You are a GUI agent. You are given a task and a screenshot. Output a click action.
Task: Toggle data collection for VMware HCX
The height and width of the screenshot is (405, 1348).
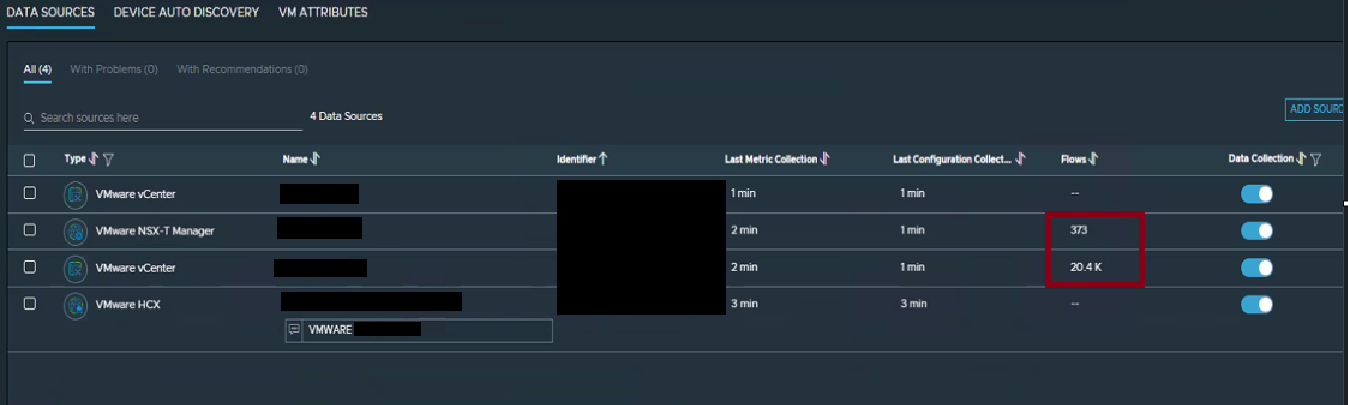coord(1257,304)
